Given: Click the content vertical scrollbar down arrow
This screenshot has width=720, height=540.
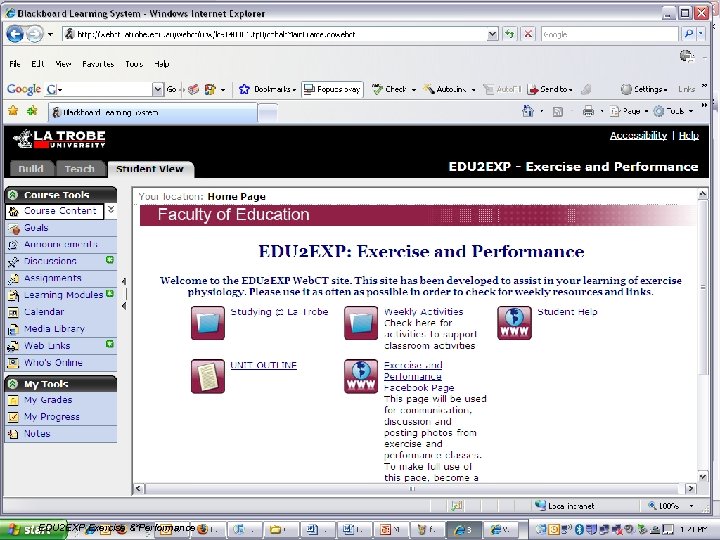Looking at the screenshot, I should click(703, 477).
